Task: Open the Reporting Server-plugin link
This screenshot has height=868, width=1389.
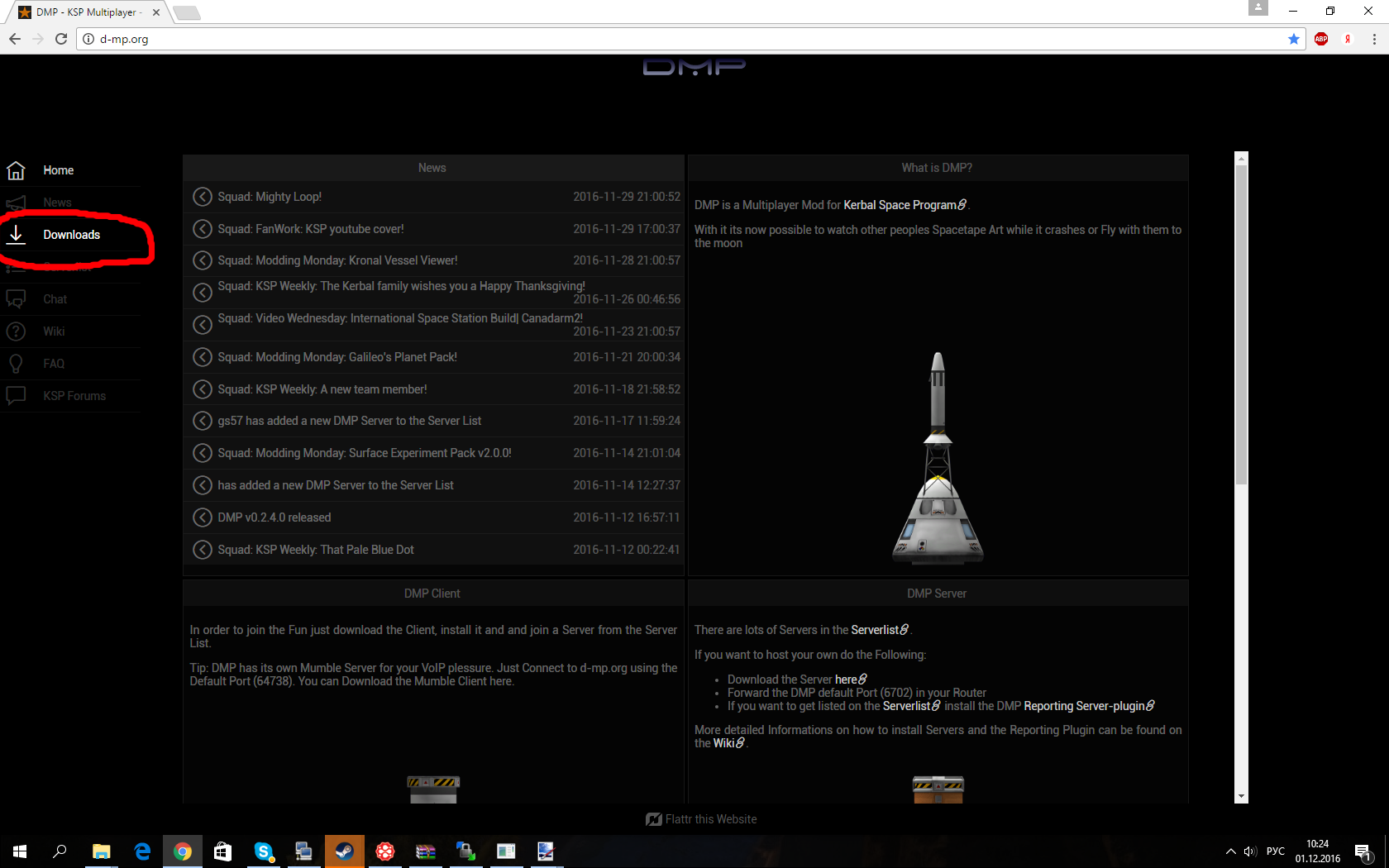Action: pos(1089,706)
